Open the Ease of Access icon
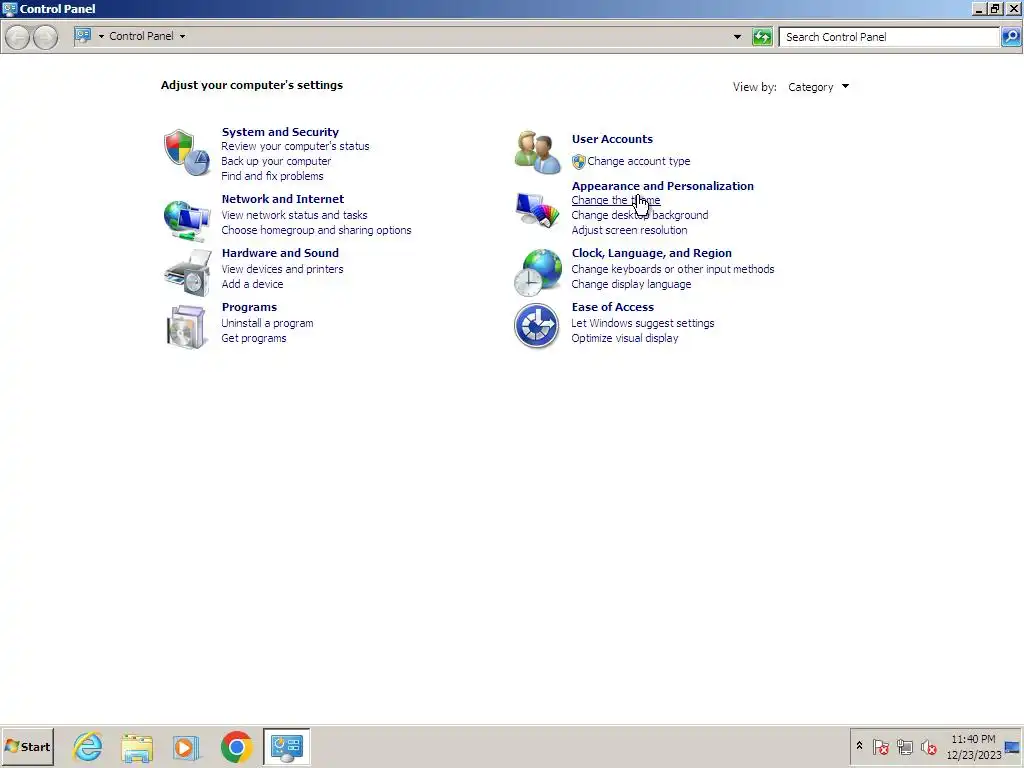The image size is (1024, 768). pos(536,326)
